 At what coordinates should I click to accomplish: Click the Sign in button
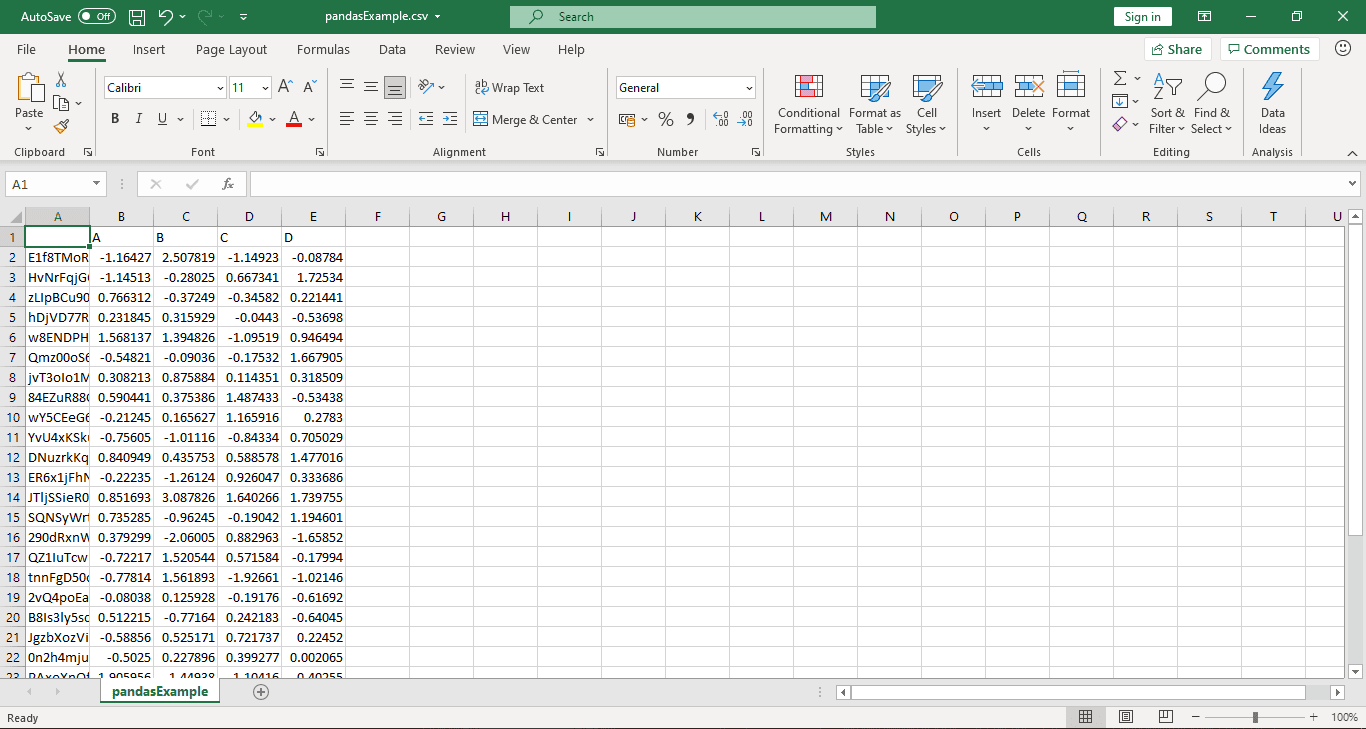[1142, 17]
